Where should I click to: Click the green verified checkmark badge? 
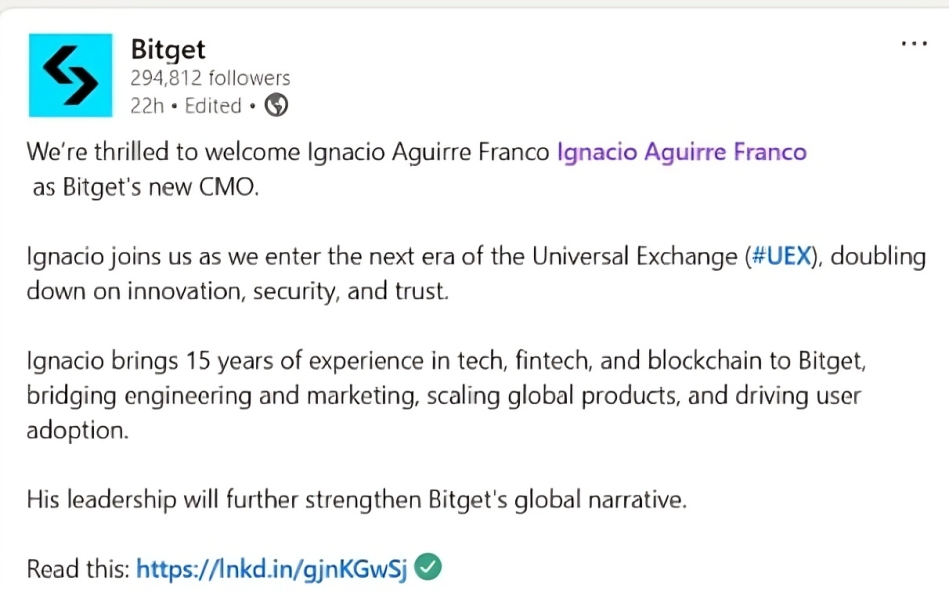tap(428, 567)
